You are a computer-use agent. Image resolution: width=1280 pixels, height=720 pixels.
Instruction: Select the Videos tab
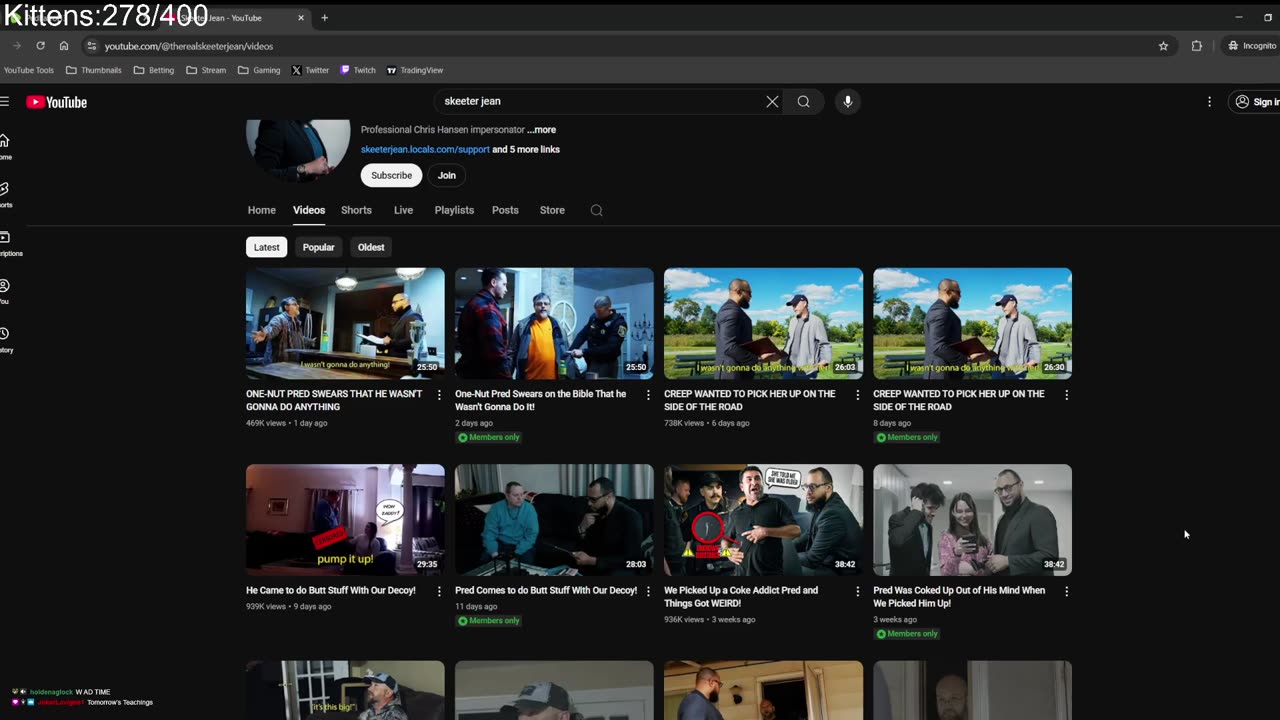(309, 210)
